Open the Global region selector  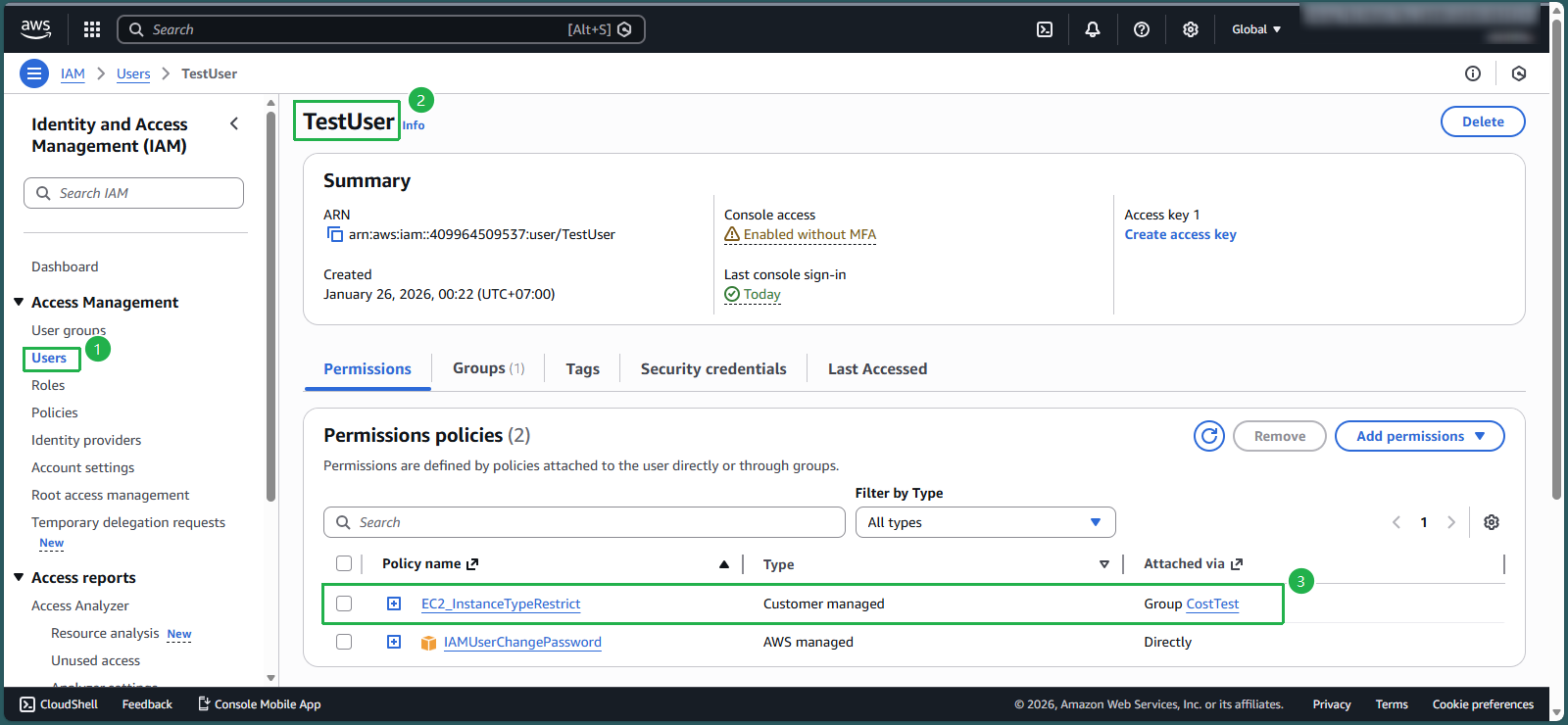1256,29
